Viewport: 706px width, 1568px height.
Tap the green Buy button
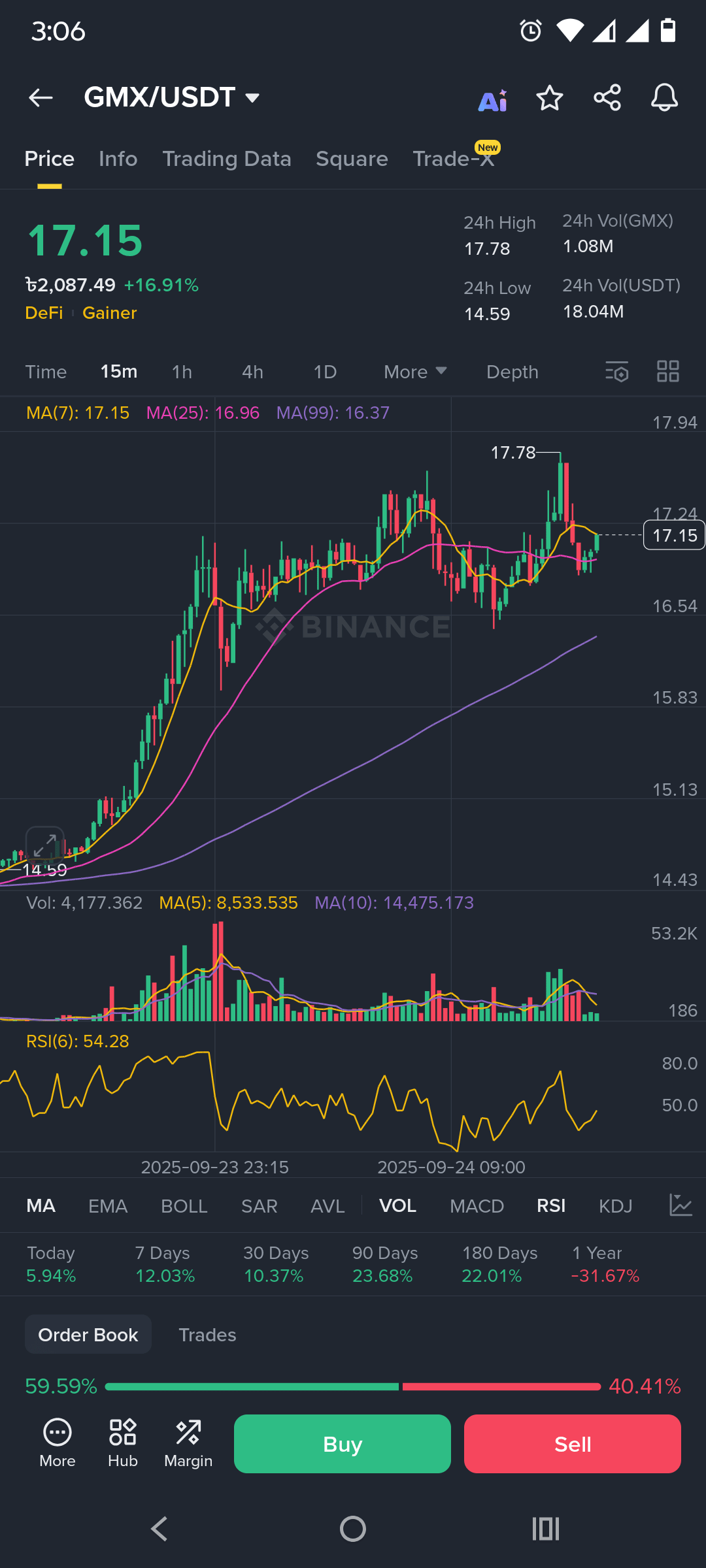pos(343,1444)
